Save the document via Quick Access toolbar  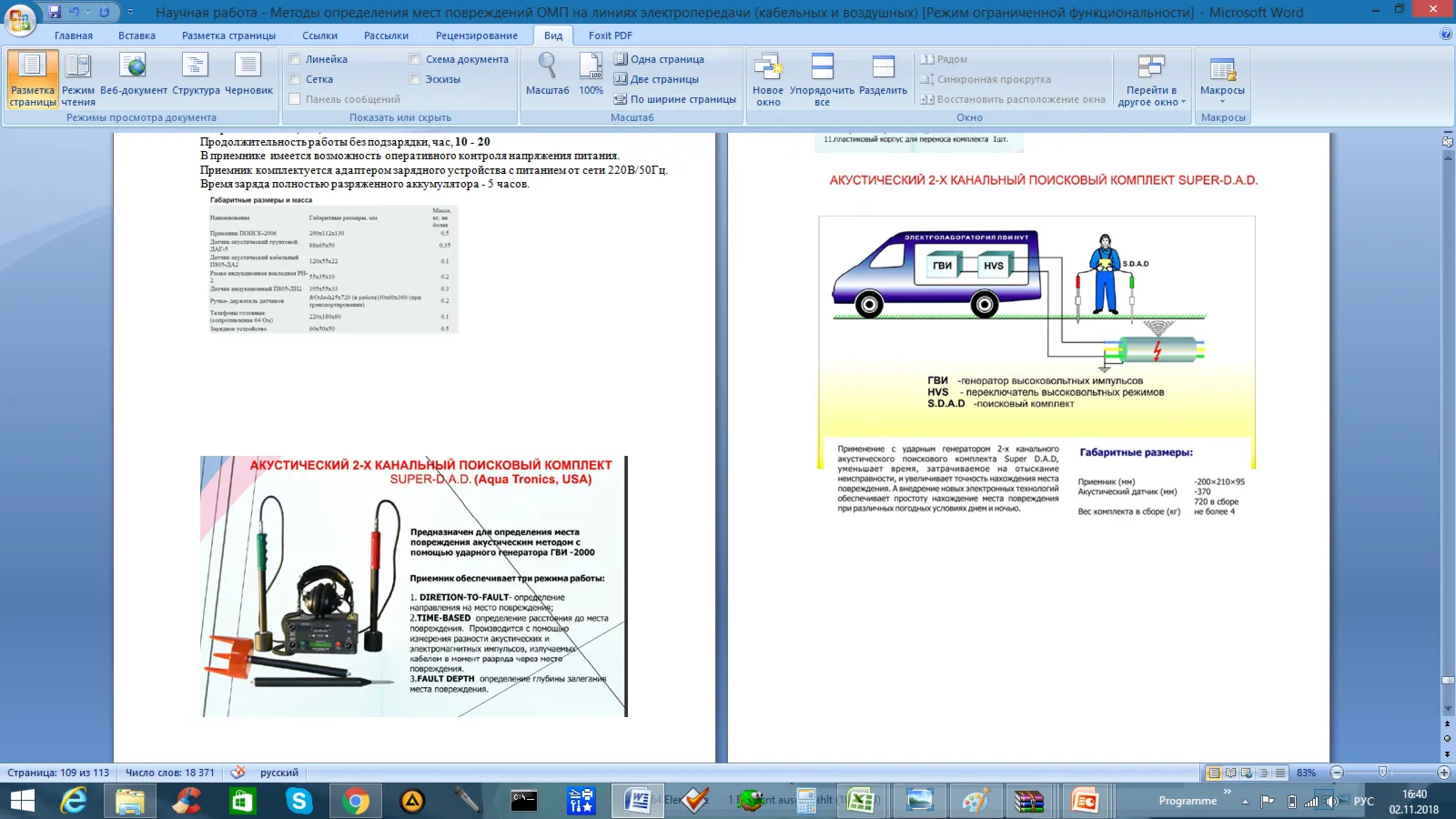tap(55, 12)
